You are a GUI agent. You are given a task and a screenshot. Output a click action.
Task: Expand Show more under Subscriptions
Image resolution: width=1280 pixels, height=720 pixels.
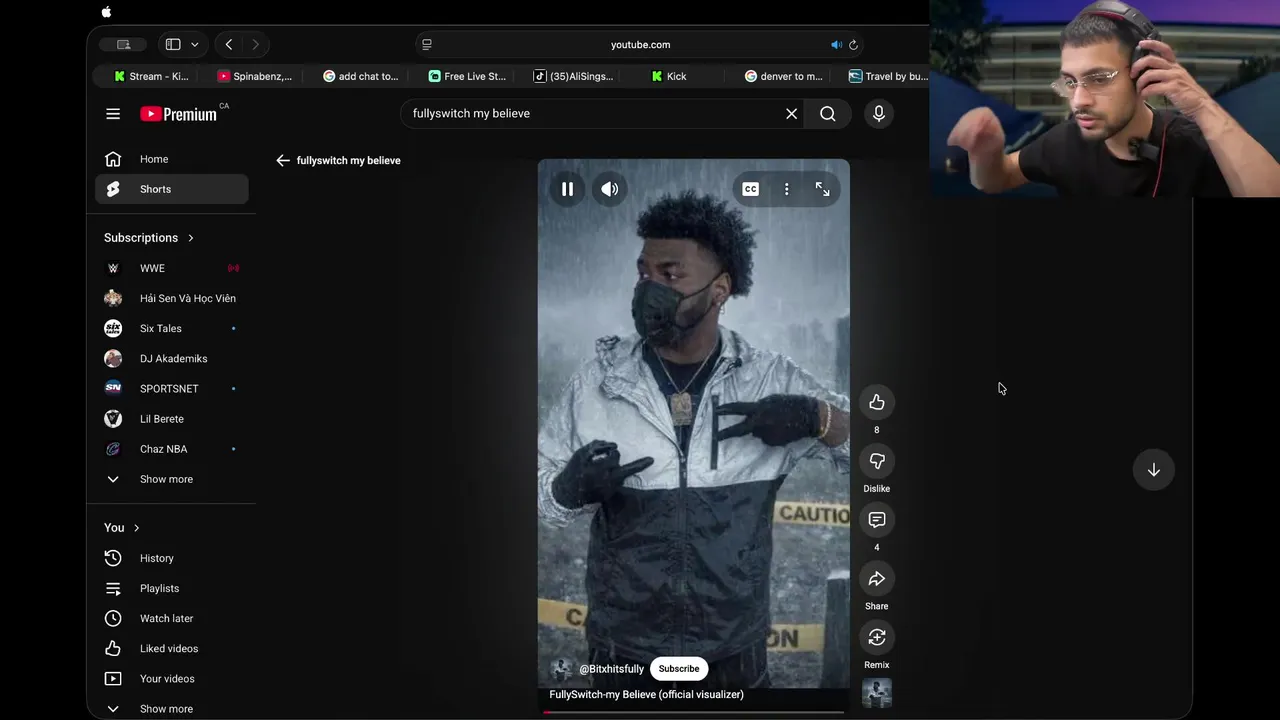[171, 479]
